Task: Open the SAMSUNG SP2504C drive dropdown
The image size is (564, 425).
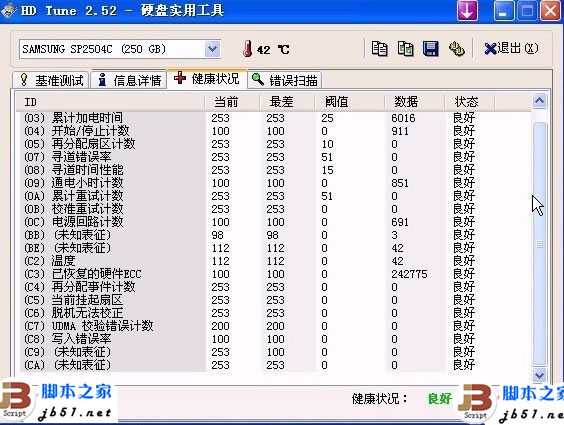Action: click(212, 49)
